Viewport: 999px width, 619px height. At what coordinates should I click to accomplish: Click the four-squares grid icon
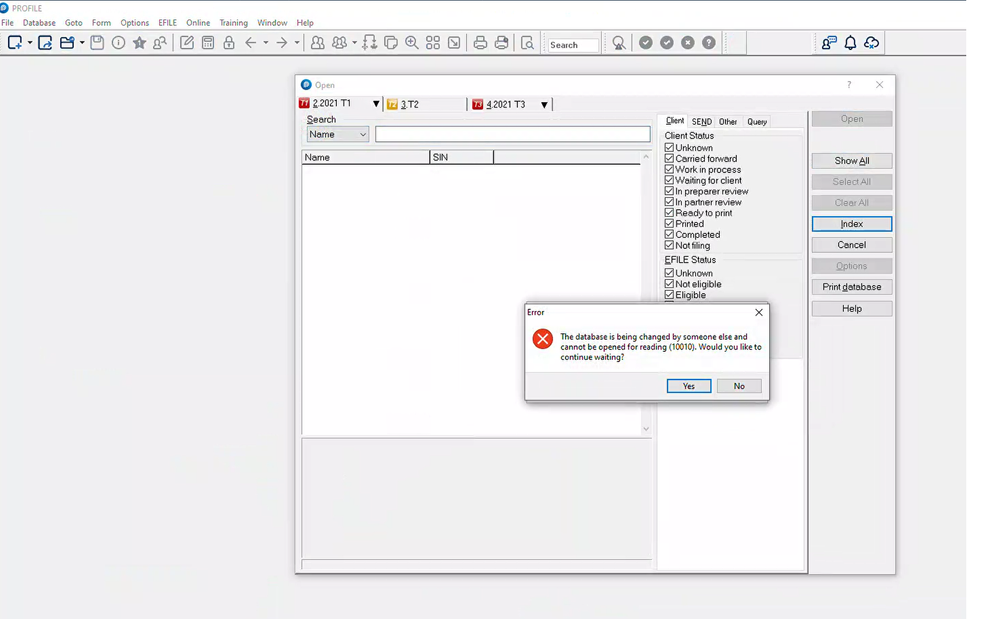pyautogui.click(x=433, y=43)
